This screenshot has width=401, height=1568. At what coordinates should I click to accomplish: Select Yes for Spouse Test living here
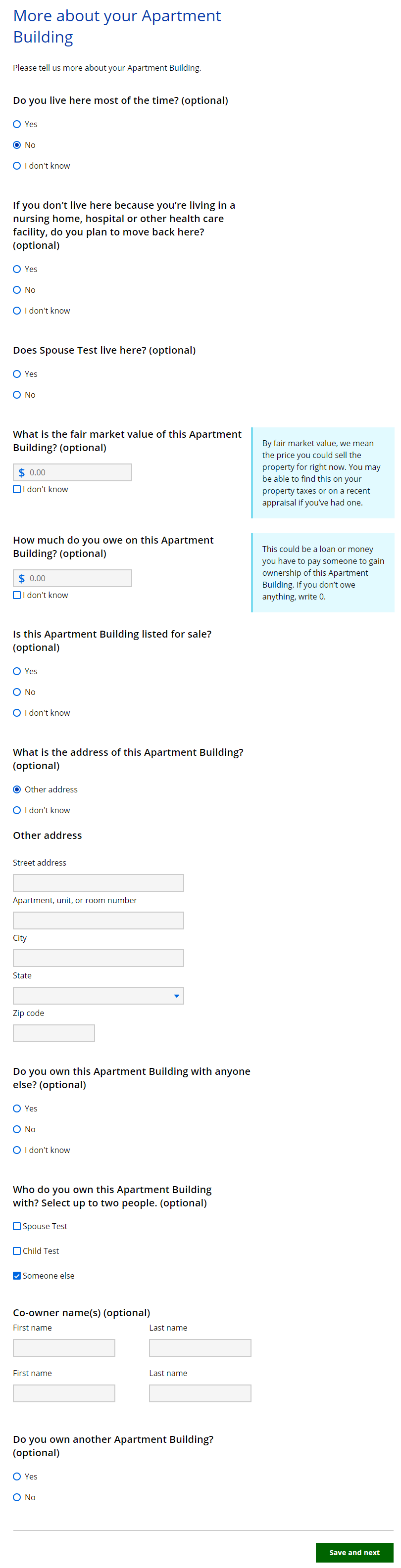[17, 374]
